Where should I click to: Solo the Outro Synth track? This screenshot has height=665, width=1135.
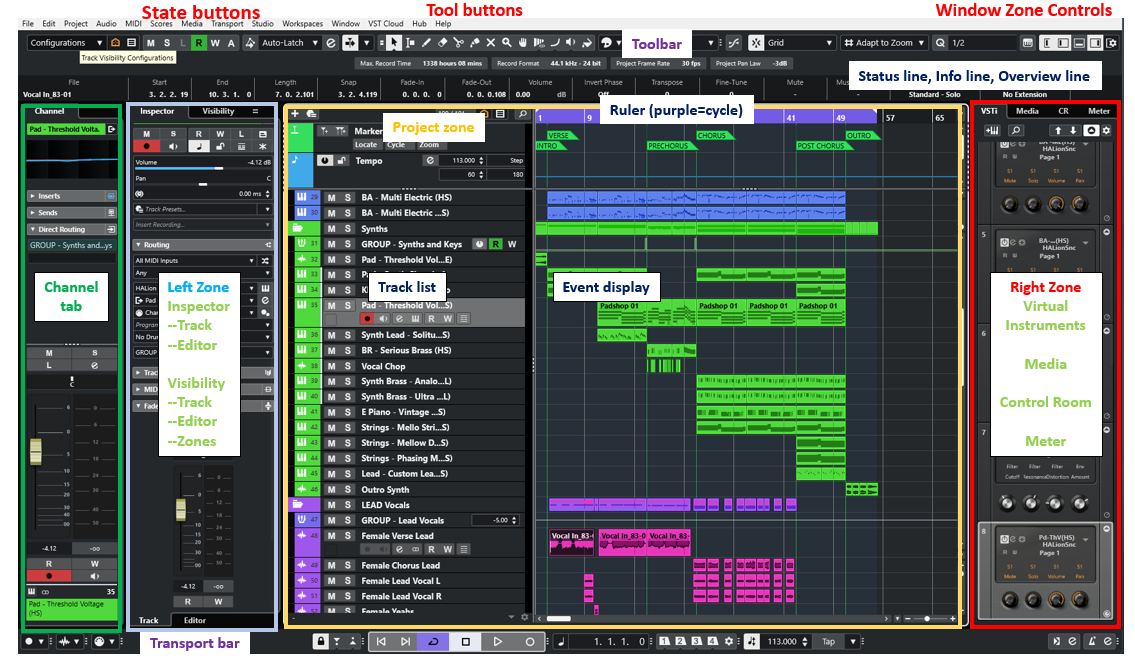[348, 490]
